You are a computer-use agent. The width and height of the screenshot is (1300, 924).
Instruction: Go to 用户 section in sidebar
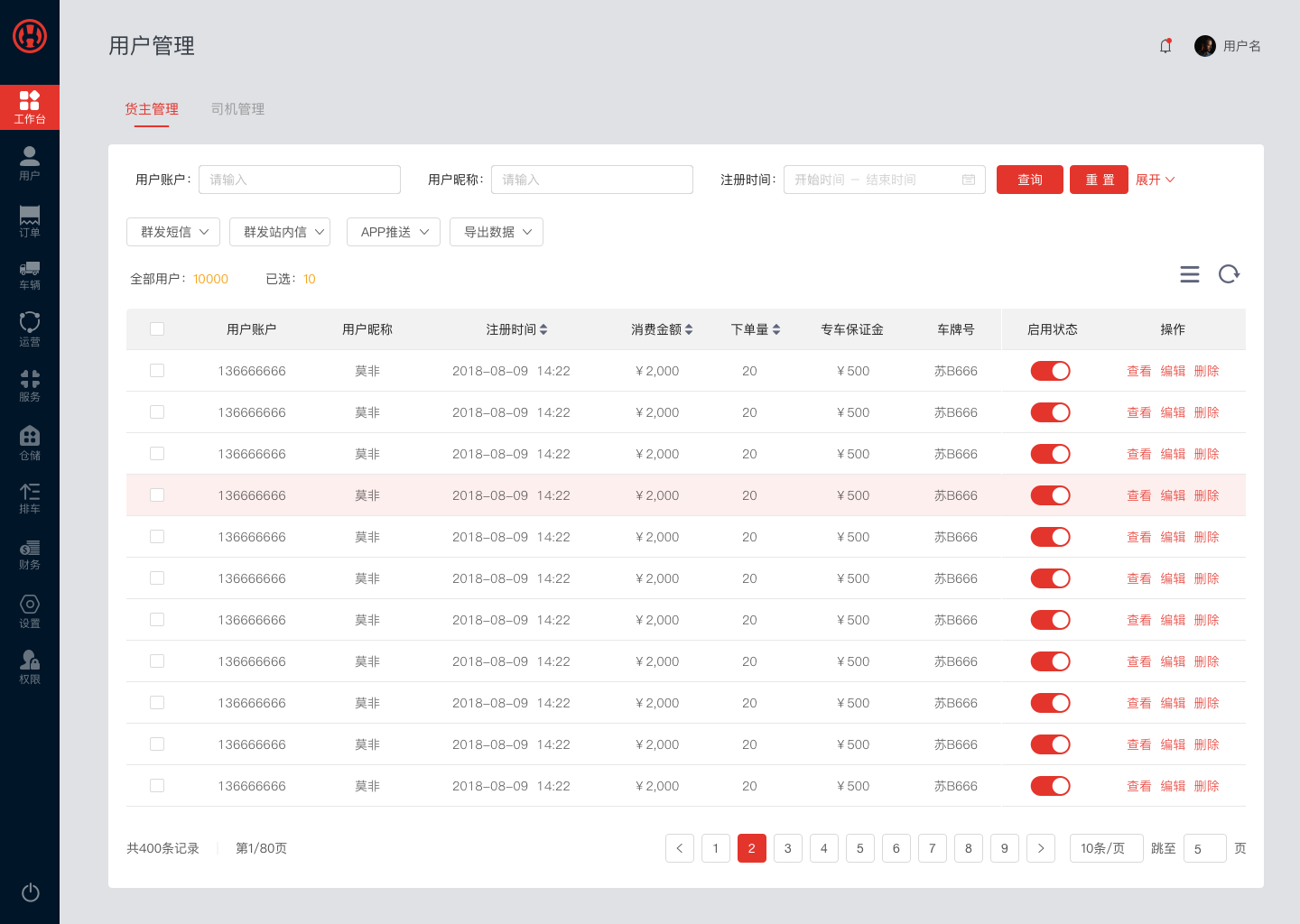[x=30, y=163]
